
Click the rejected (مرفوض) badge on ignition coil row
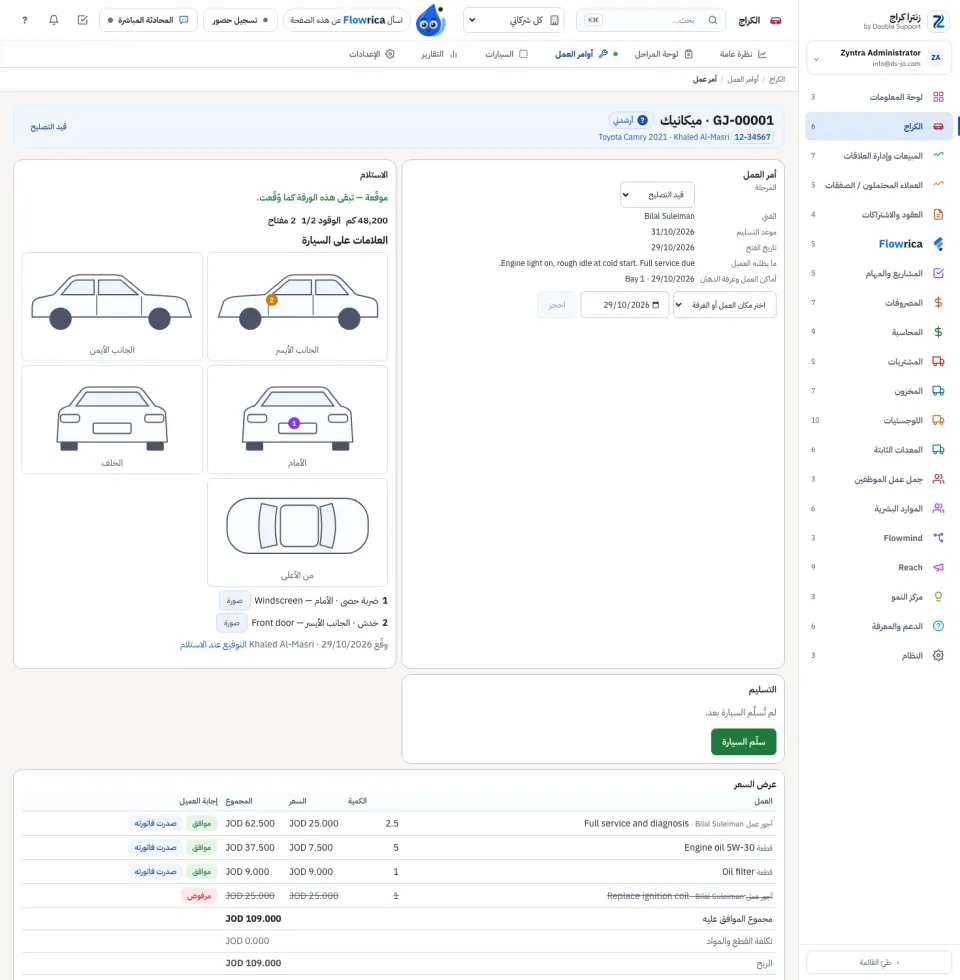coord(199,896)
